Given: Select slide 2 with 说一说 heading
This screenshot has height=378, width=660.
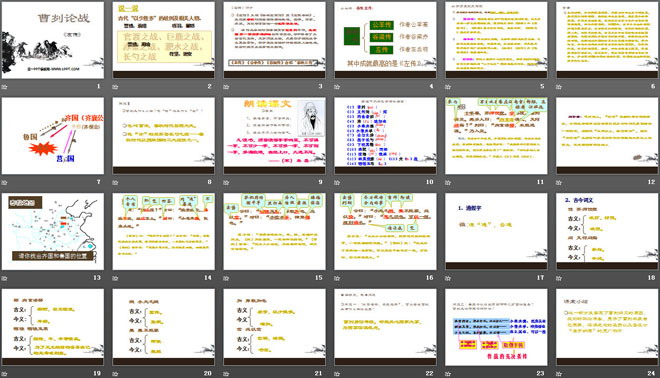Looking at the screenshot, I should coord(163,40).
